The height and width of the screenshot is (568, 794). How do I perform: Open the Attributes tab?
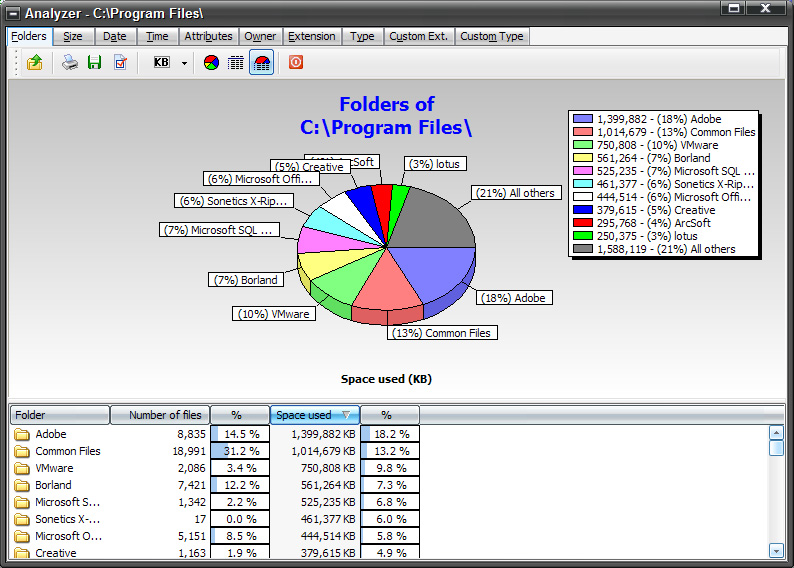click(x=208, y=36)
